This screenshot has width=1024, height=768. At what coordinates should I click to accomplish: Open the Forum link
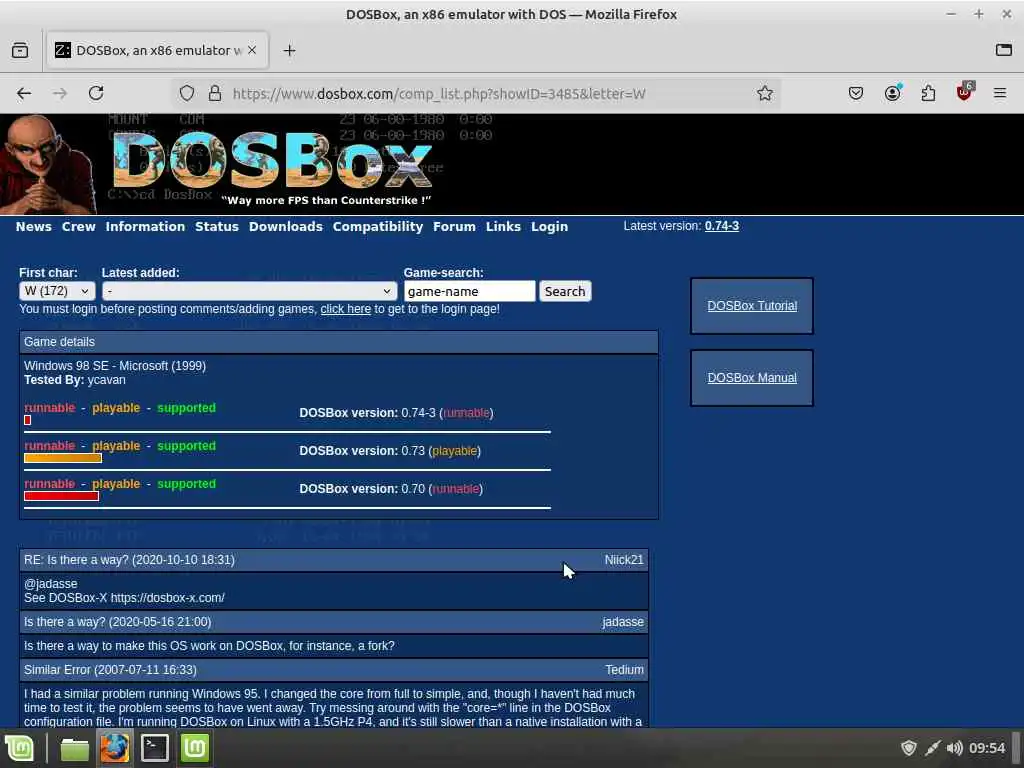(x=454, y=227)
